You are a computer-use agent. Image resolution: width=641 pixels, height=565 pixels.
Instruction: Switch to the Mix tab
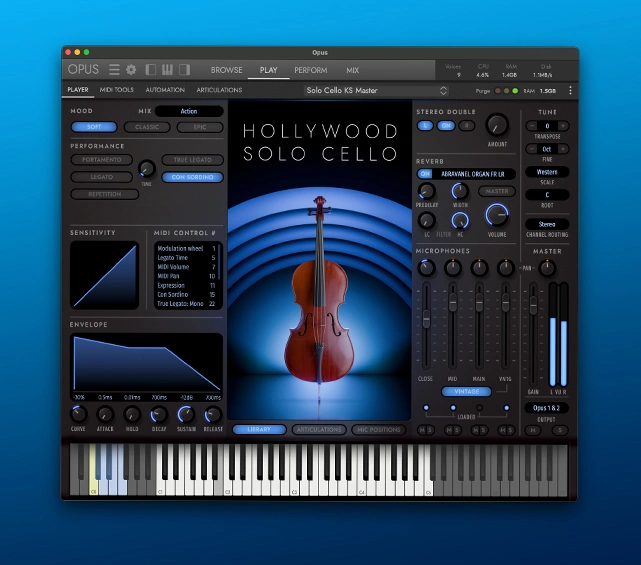click(x=352, y=70)
